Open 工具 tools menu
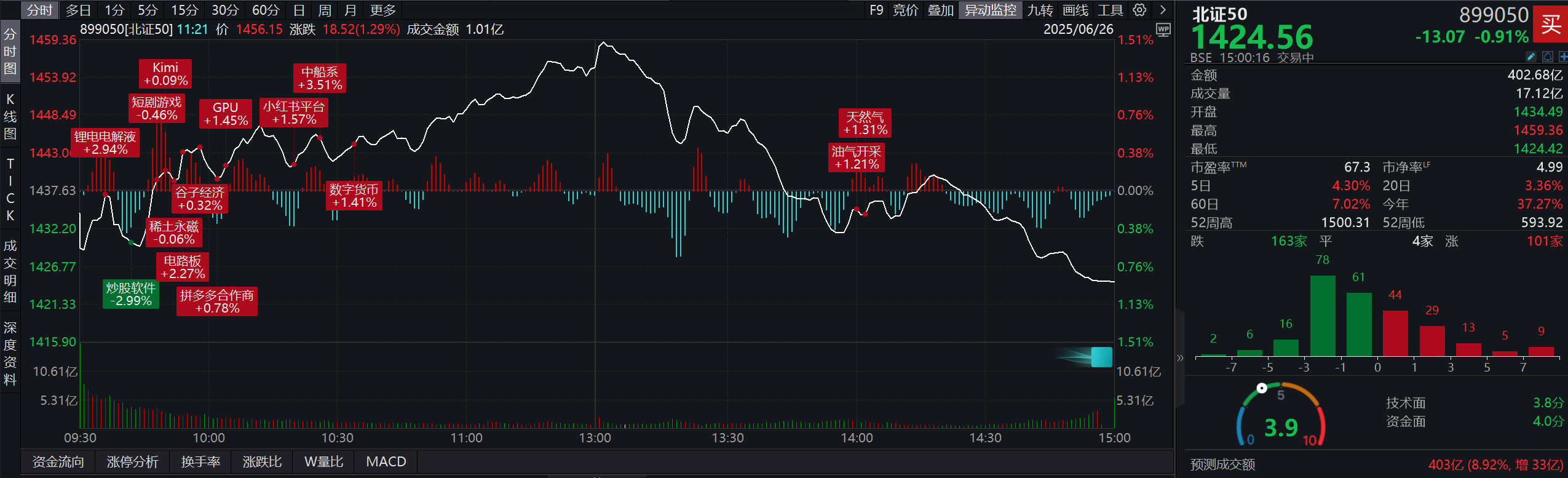The image size is (1568, 478). click(x=1111, y=10)
